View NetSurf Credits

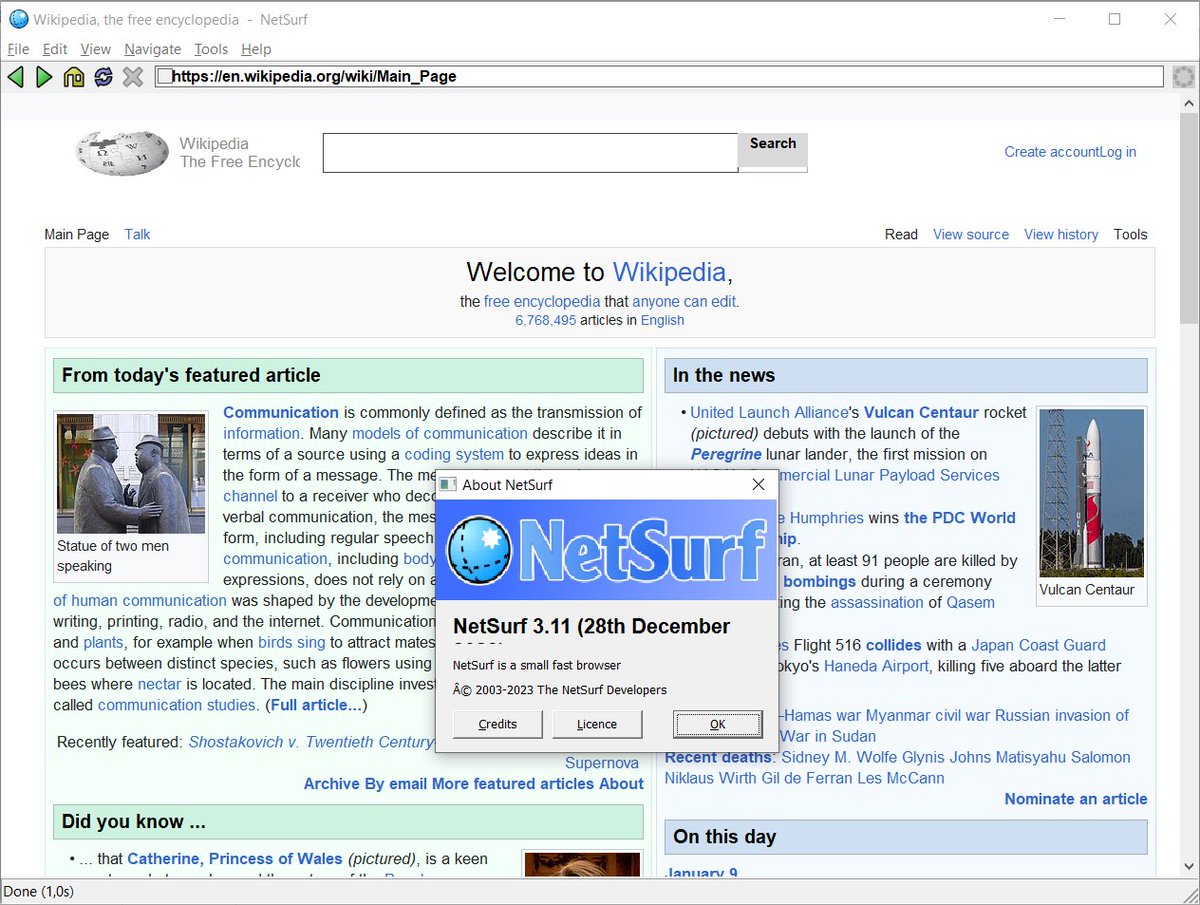497,724
